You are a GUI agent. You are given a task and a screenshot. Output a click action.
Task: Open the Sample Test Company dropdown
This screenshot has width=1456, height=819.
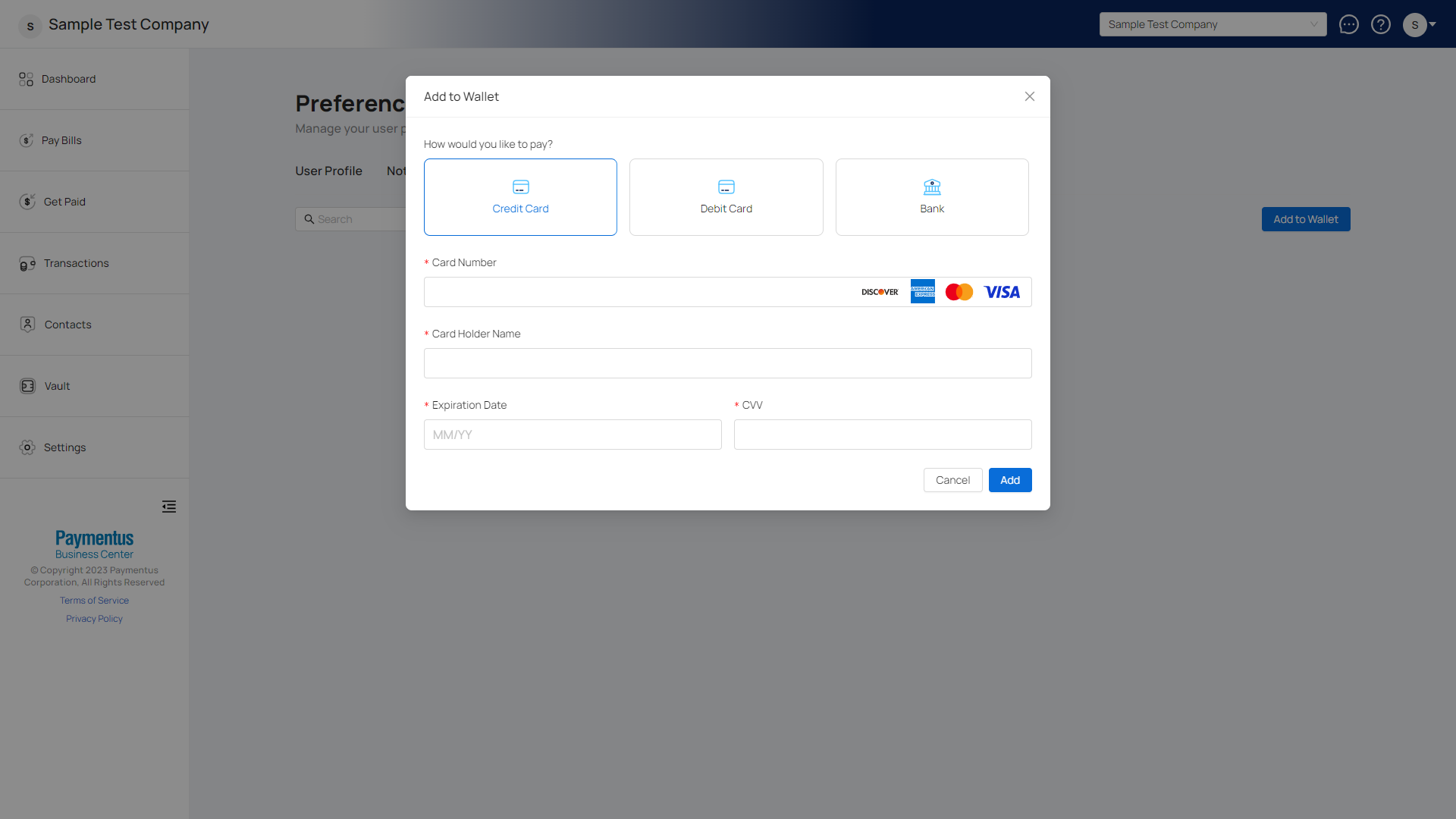(1213, 24)
